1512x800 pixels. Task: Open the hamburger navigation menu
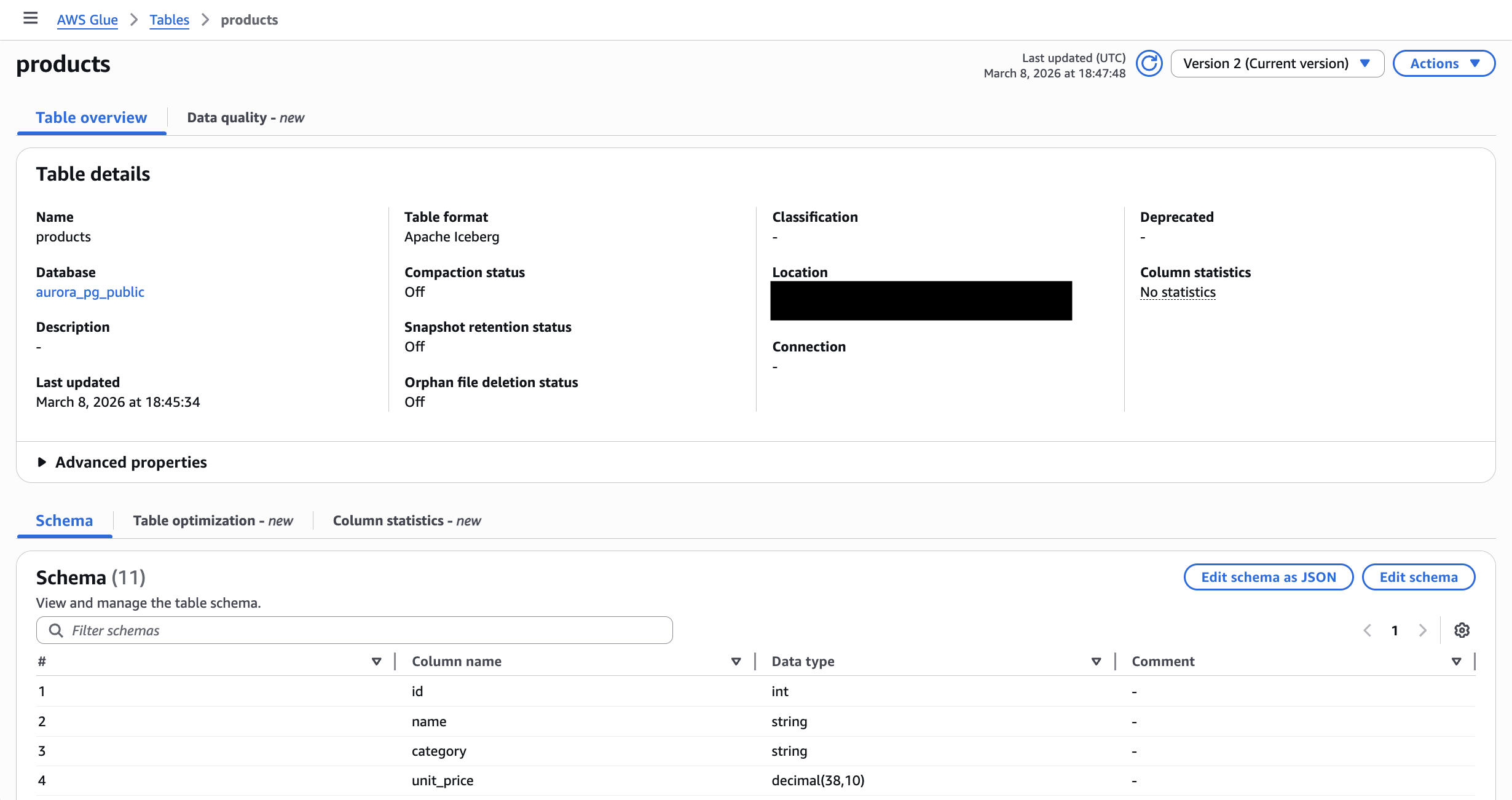click(x=30, y=18)
